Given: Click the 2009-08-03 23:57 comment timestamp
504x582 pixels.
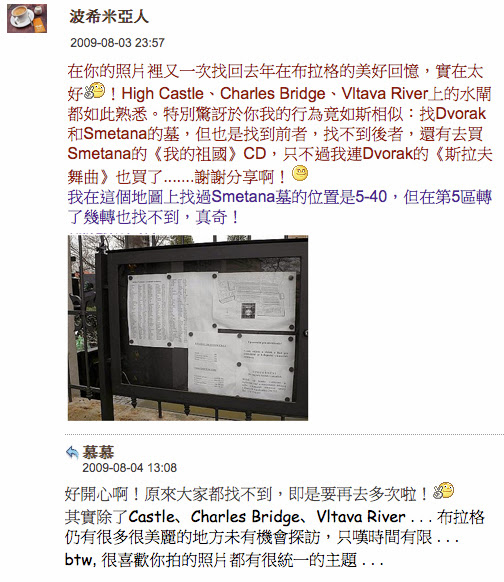Looking at the screenshot, I should coord(117,43).
